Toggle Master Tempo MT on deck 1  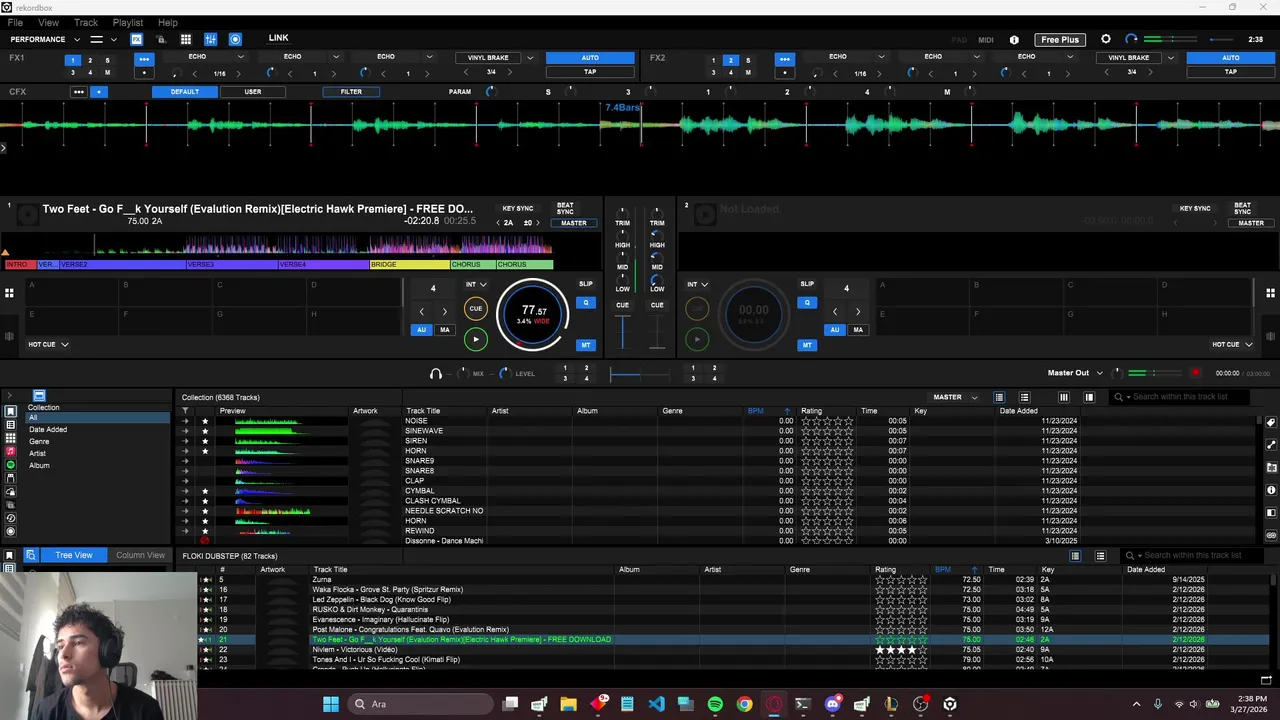click(x=586, y=345)
